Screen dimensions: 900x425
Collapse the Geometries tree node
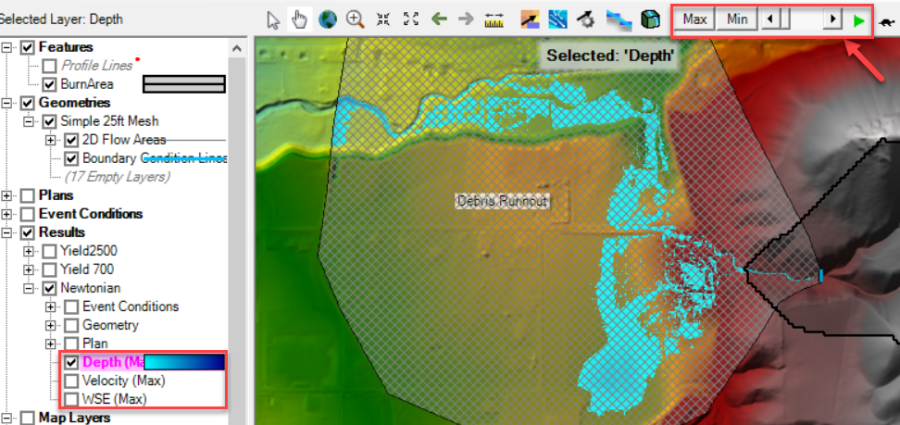point(9,103)
